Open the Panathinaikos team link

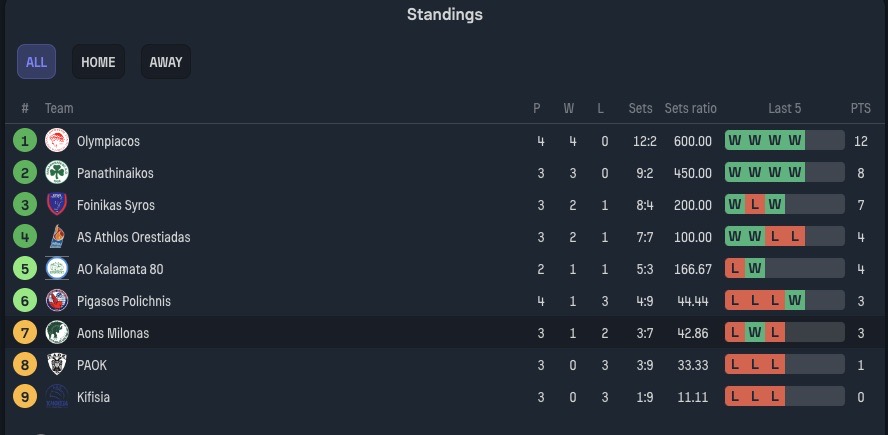(x=115, y=173)
